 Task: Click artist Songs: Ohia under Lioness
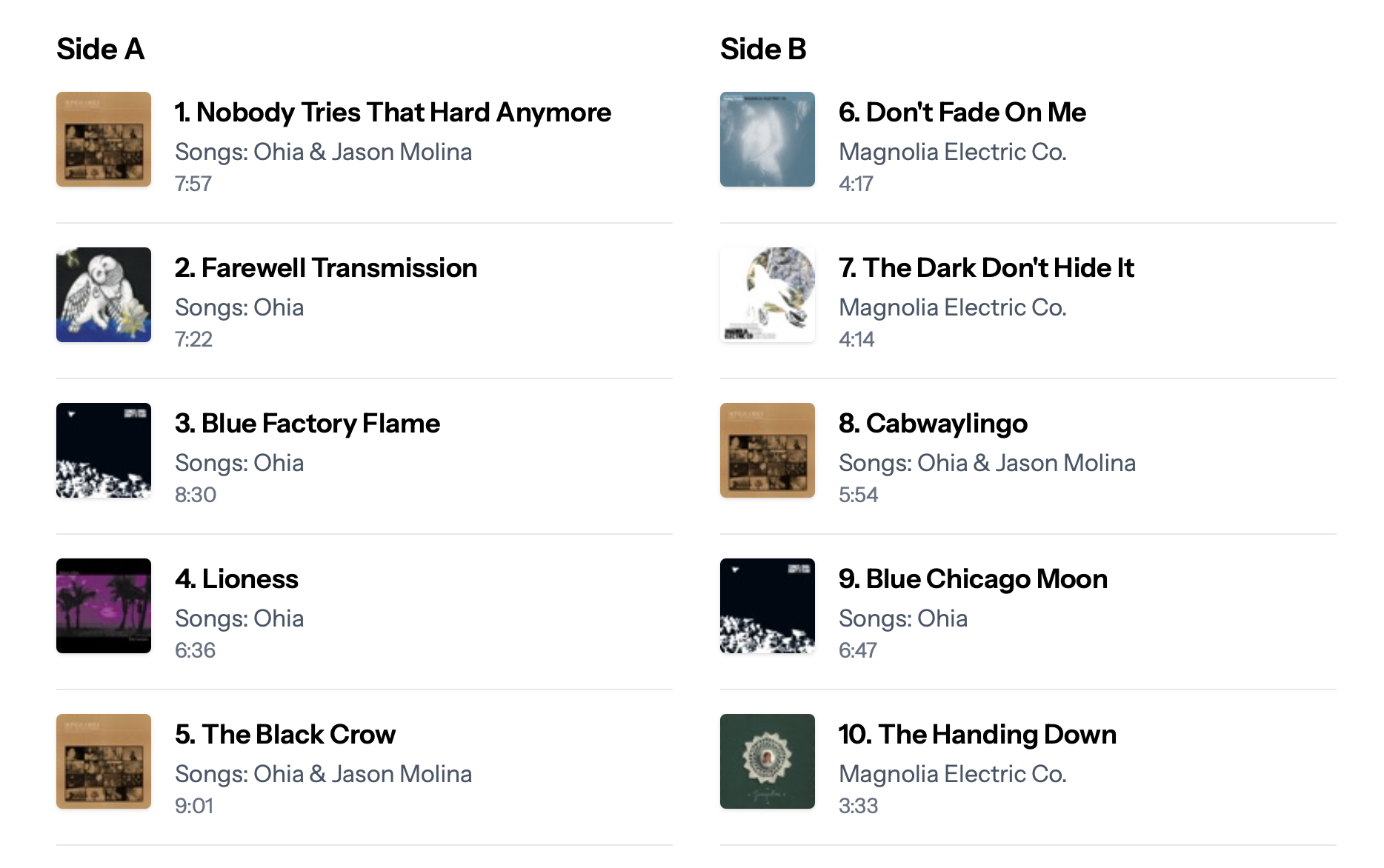pyautogui.click(x=239, y=618)
